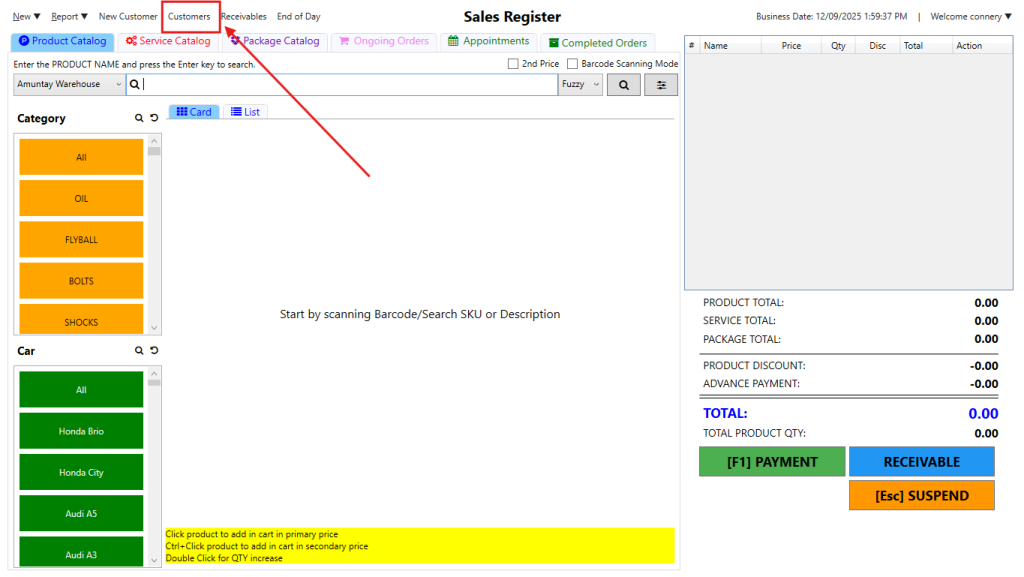1024x577 pixels.
Task: Click the Car search magnifier icon
Action: tap(140, 351)
